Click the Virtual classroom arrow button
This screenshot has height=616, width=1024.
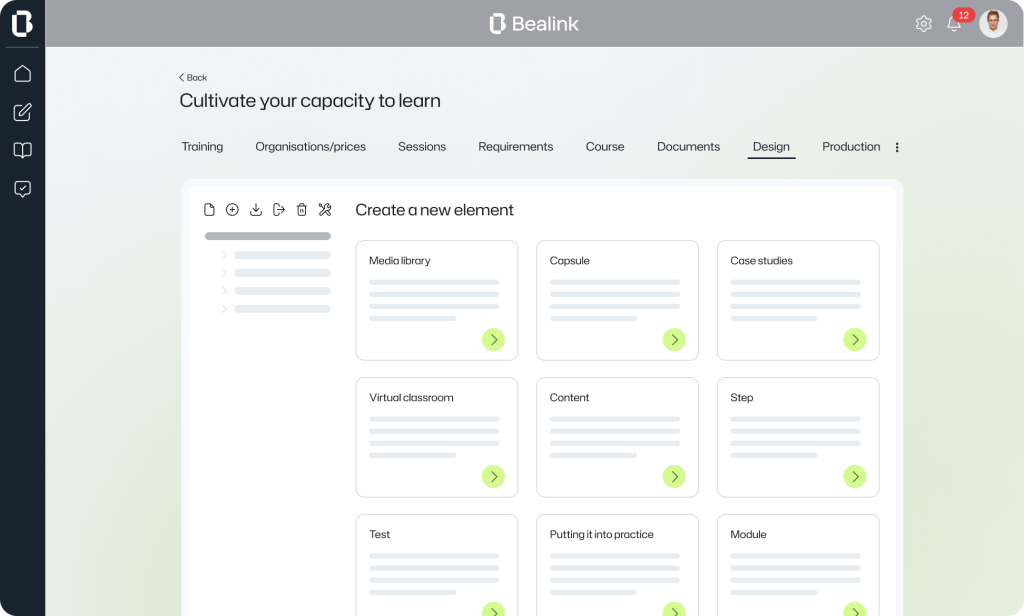pos(493,476)
